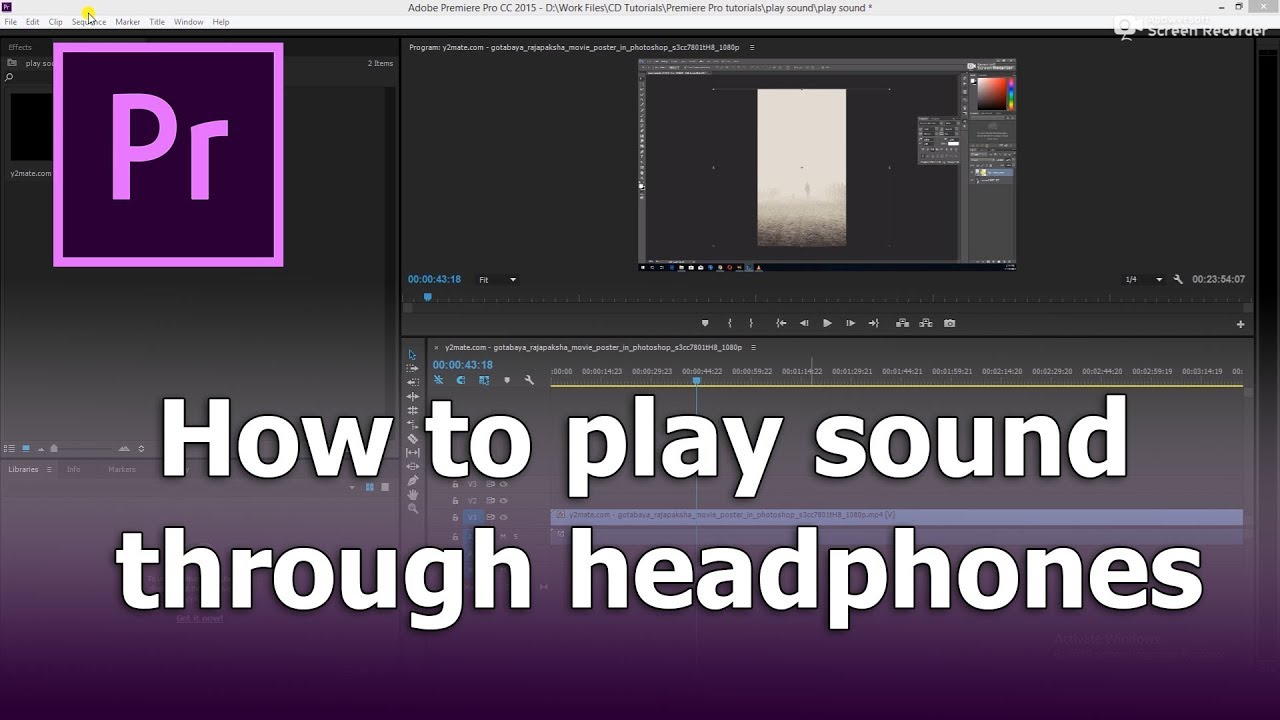This screenshot has width=1280, height=720.
Task: Switch to the Effects tab
Action: 20,47
